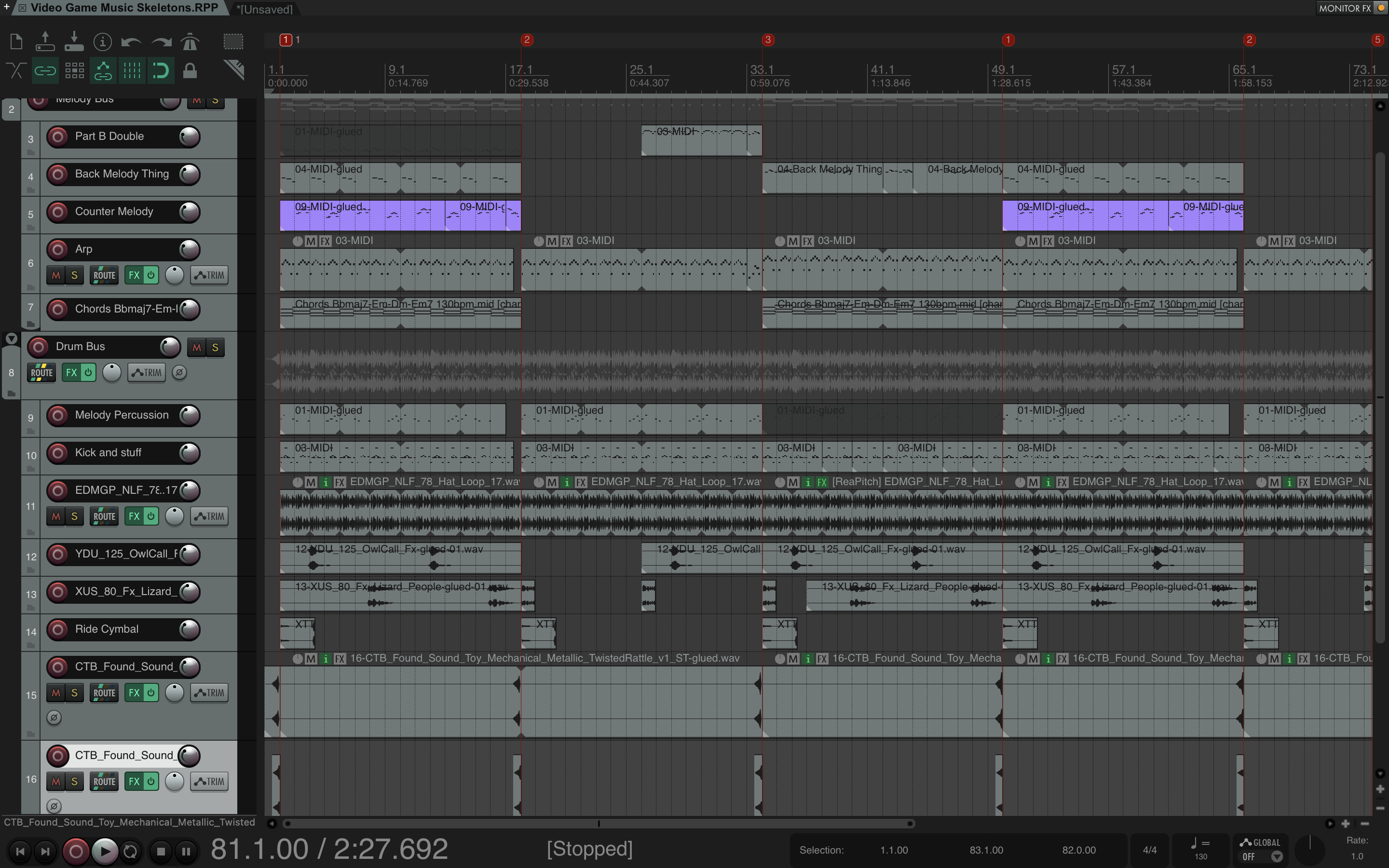1389x868 pixels.
Task: Open project settings info icon
Action: click(x=102, y=42)
